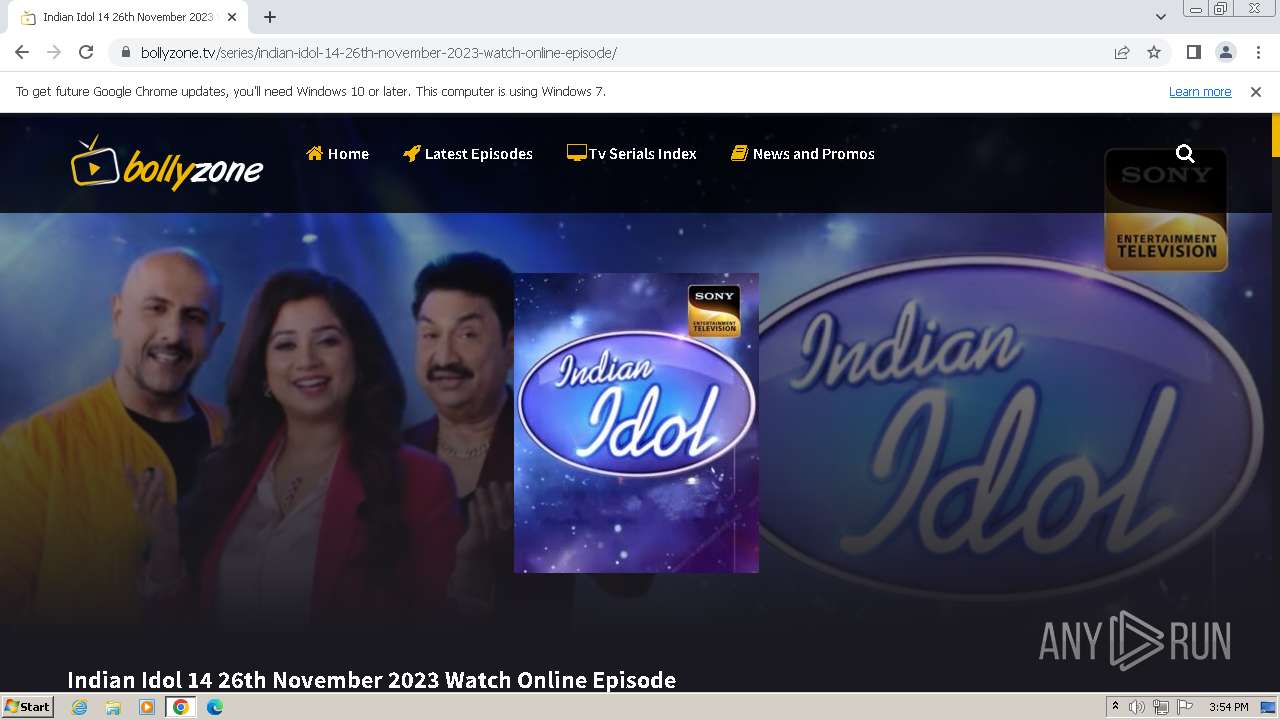Go back to the previous page
This screenshot has height=720, width=1280.
(x=22, y=52)
